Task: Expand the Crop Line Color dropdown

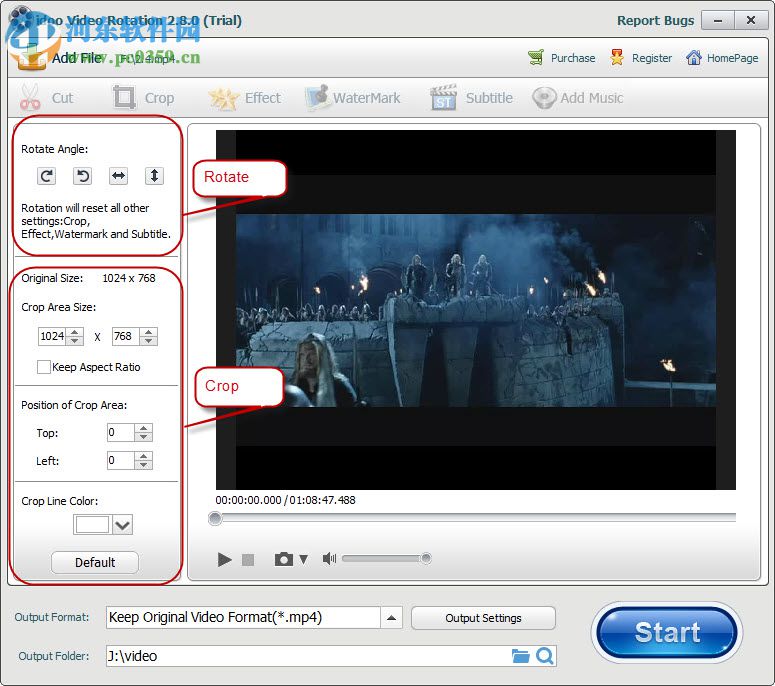Action: pyautogui.click(x=122, y=524)
